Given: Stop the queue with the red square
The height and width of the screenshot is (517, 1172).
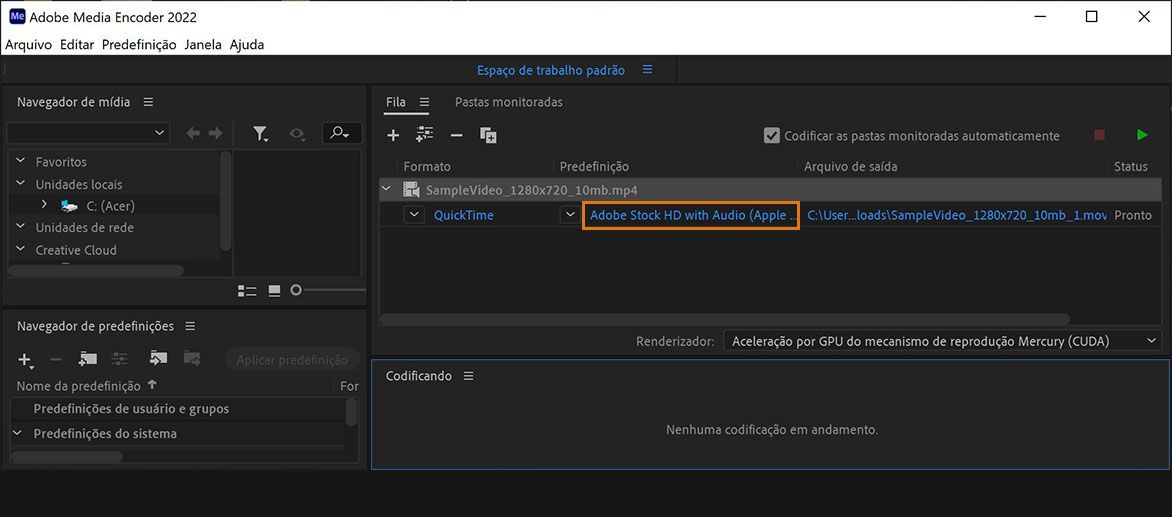Looking at the screenshot, I should [1099, 135].
